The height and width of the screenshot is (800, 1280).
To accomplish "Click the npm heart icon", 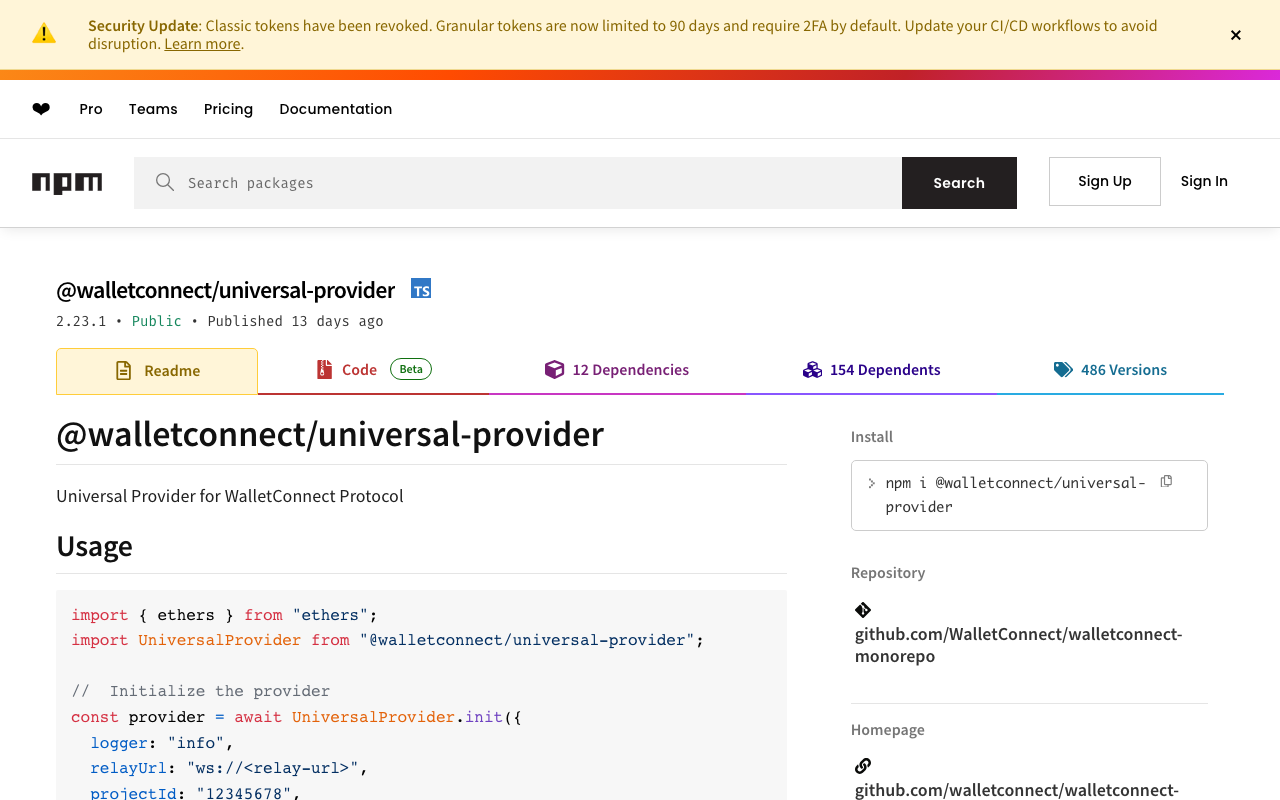I will tap(41, 109).
